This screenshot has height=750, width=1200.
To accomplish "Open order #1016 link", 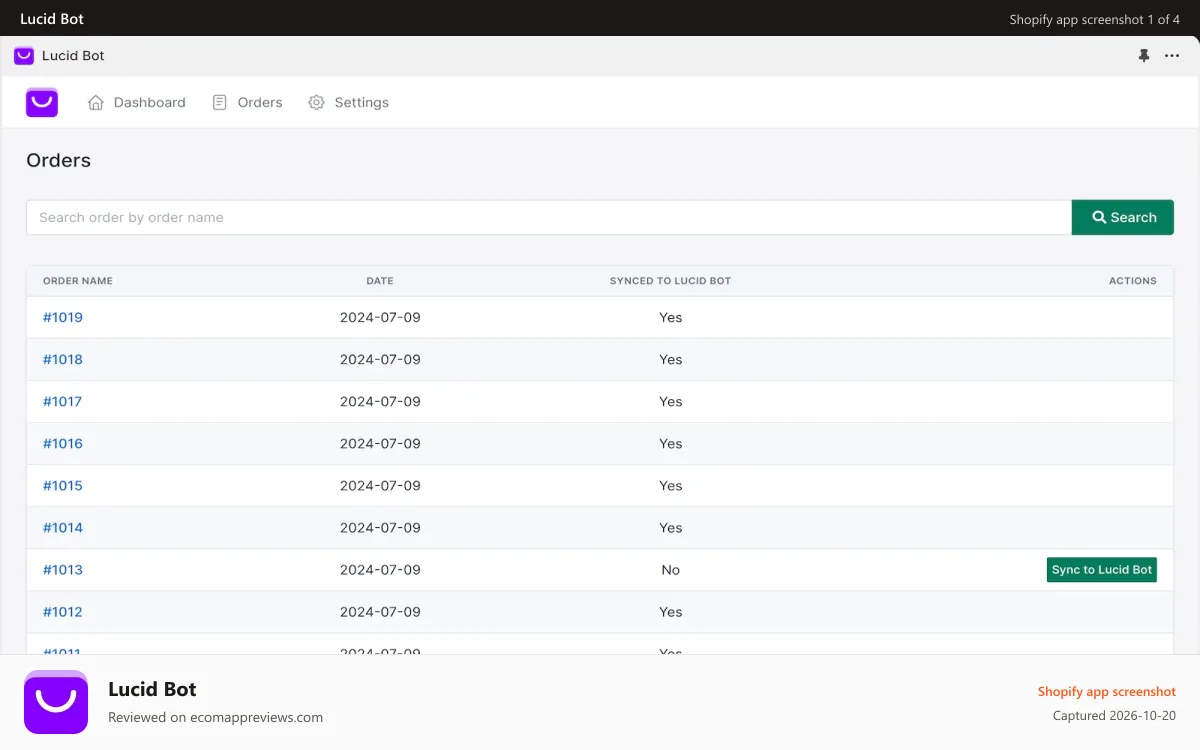I will [x=63, y=443].
